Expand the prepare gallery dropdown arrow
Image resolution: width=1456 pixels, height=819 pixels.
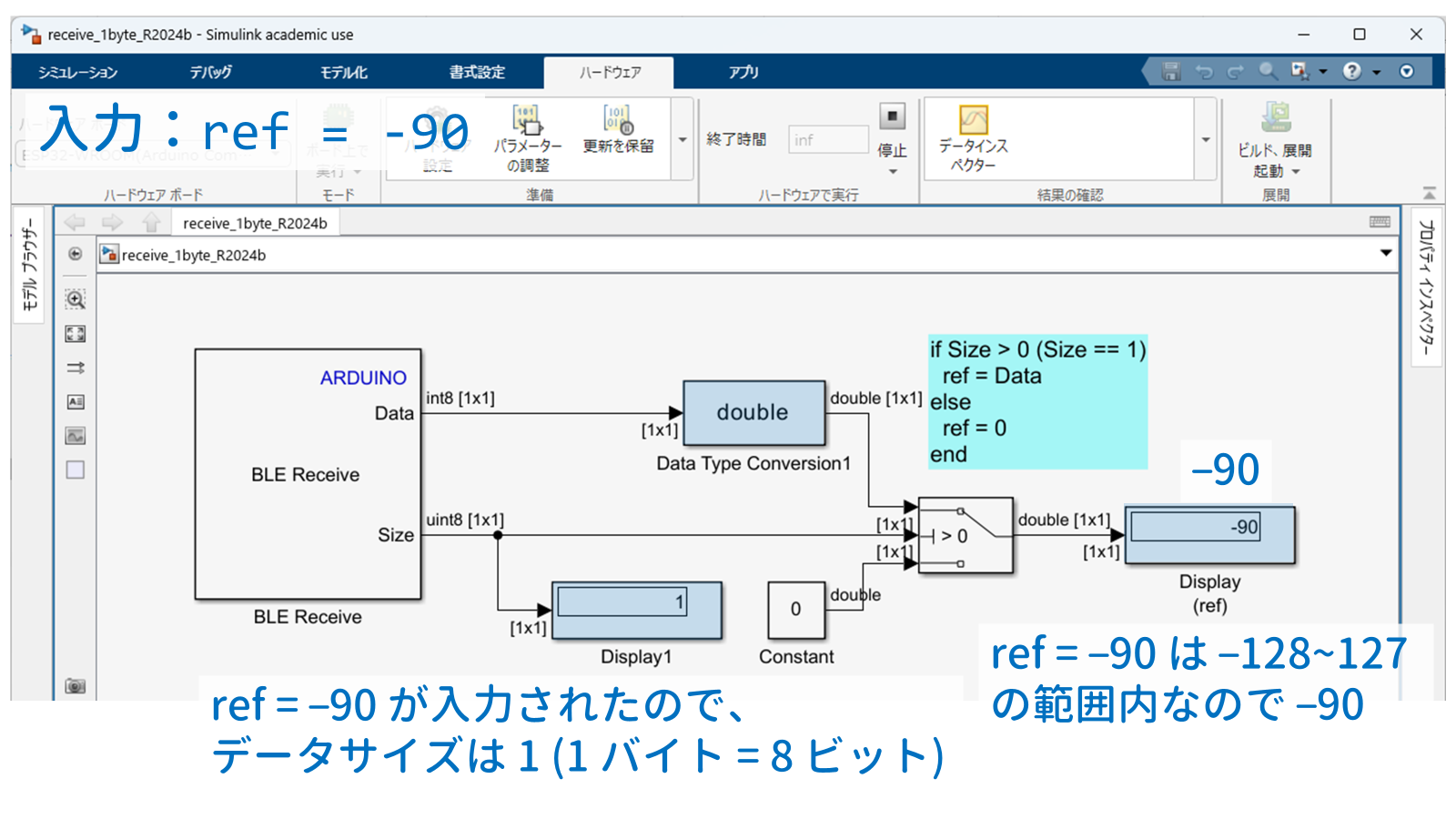(x=682, y=140)
